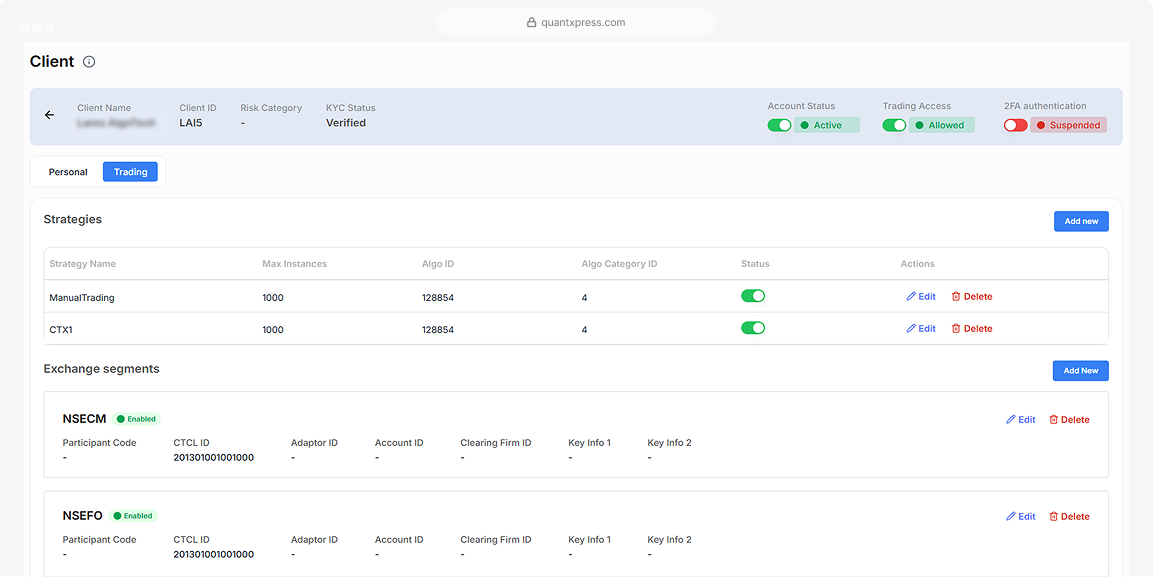Screen dimensions: 1153x577
Task: Click the pencil icon in CTX1 row
Action: coord(911,329)
